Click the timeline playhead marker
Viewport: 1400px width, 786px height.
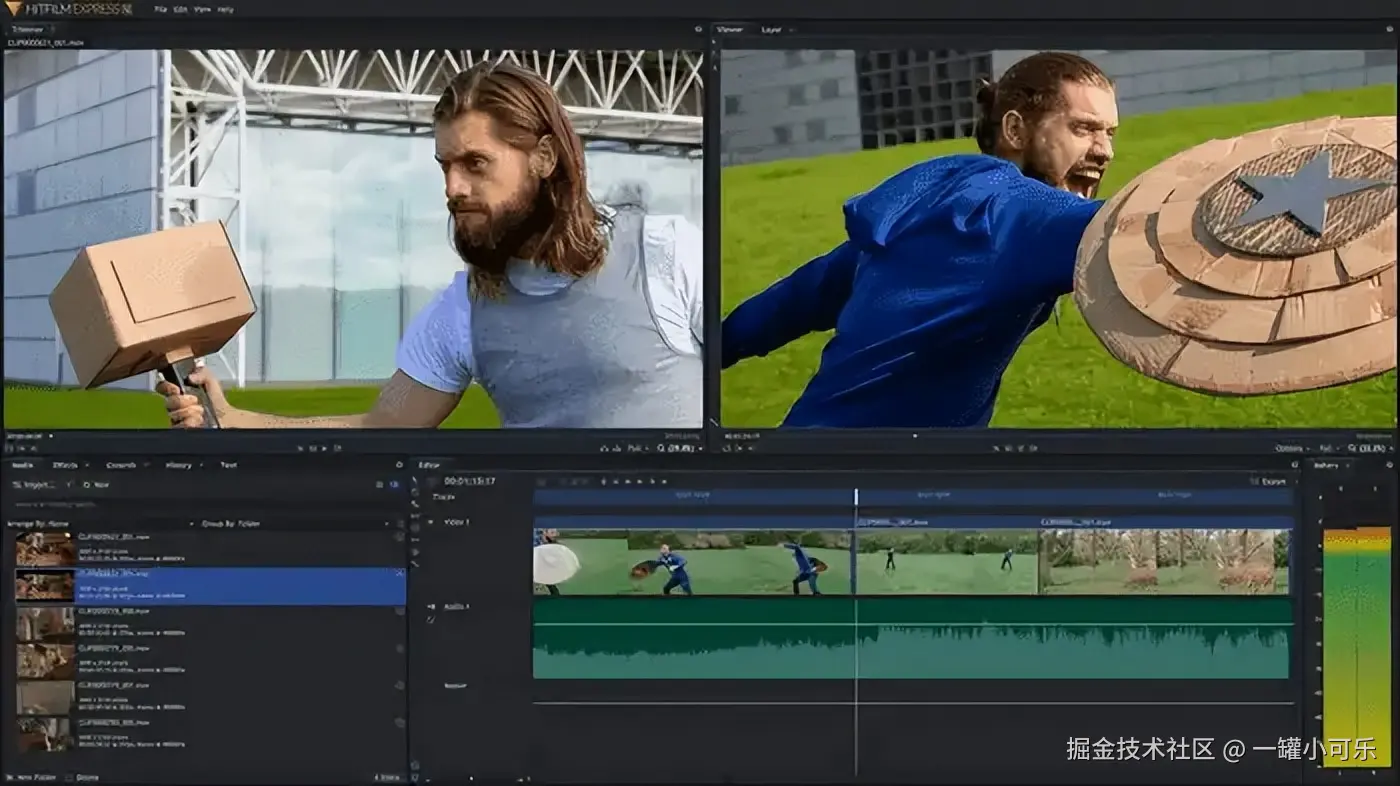[856, 496]
